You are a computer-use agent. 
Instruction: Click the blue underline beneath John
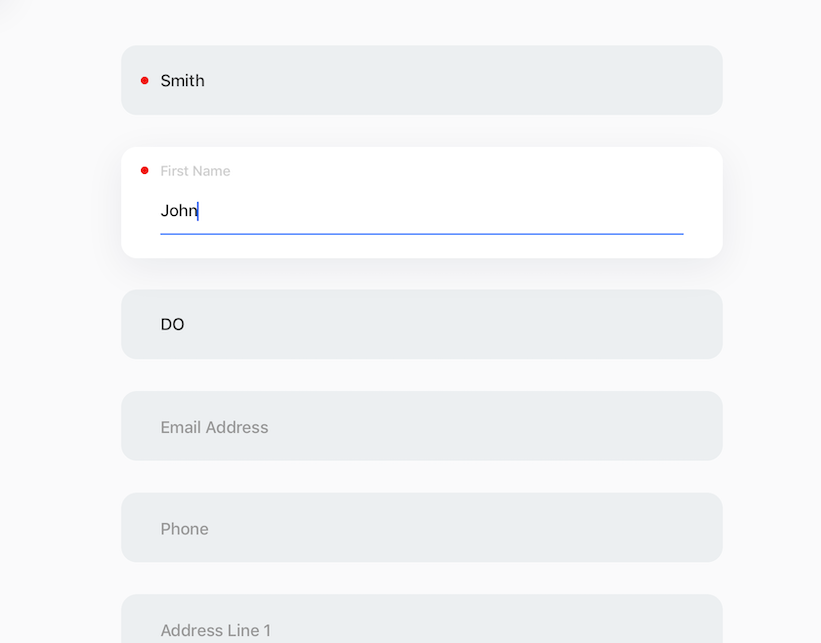click(x=421, y=234)
